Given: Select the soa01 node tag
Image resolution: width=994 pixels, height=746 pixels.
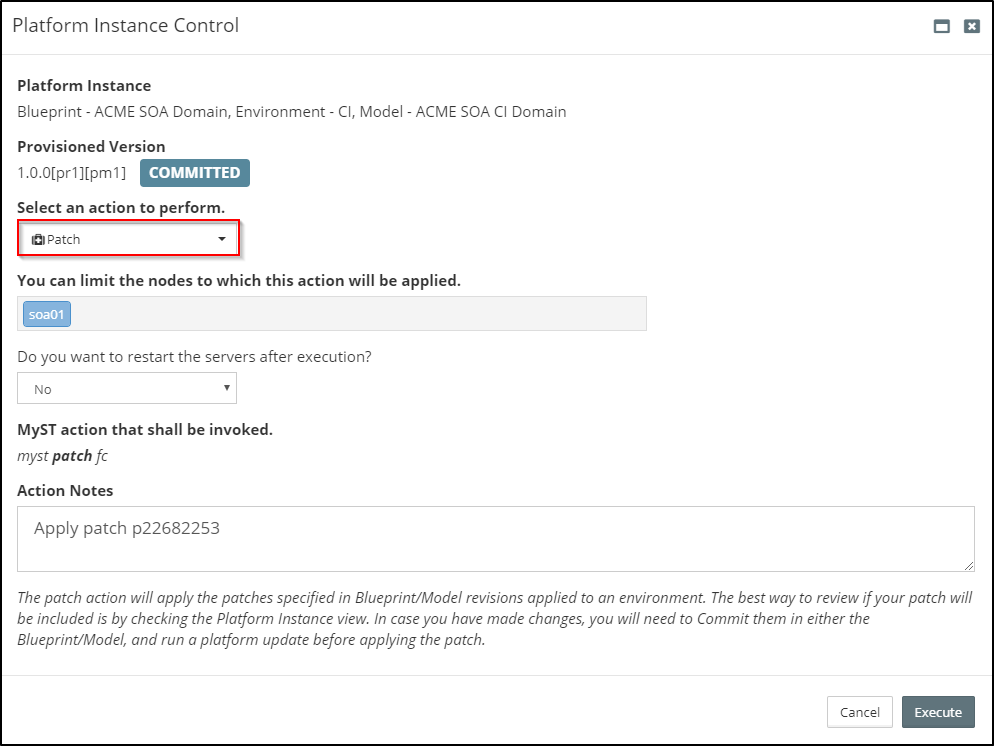Looking at the screenshot, I should coord(47,315).
